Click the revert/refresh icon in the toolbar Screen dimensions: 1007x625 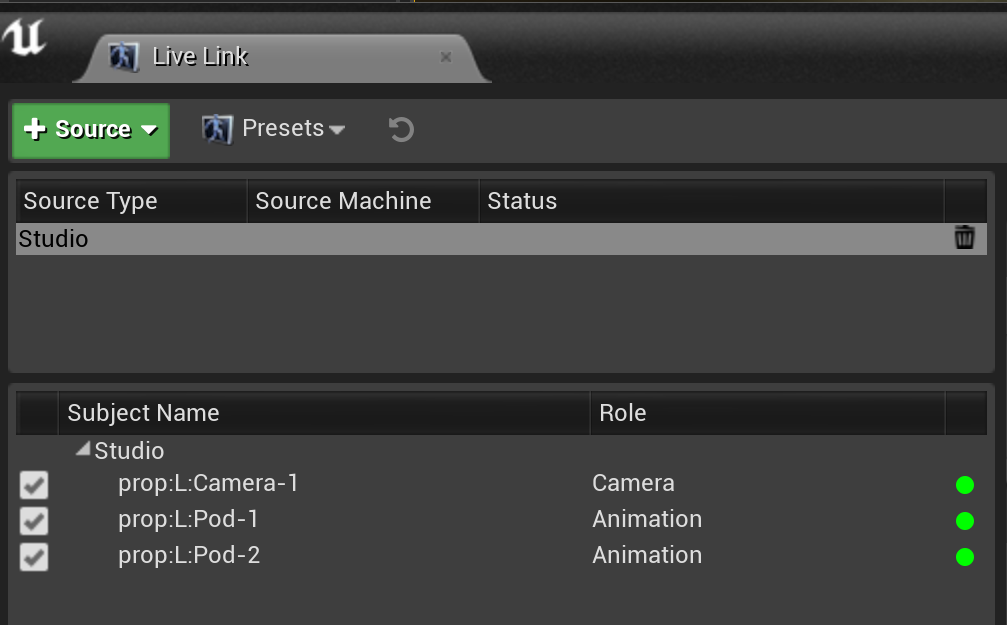point(399,129)
